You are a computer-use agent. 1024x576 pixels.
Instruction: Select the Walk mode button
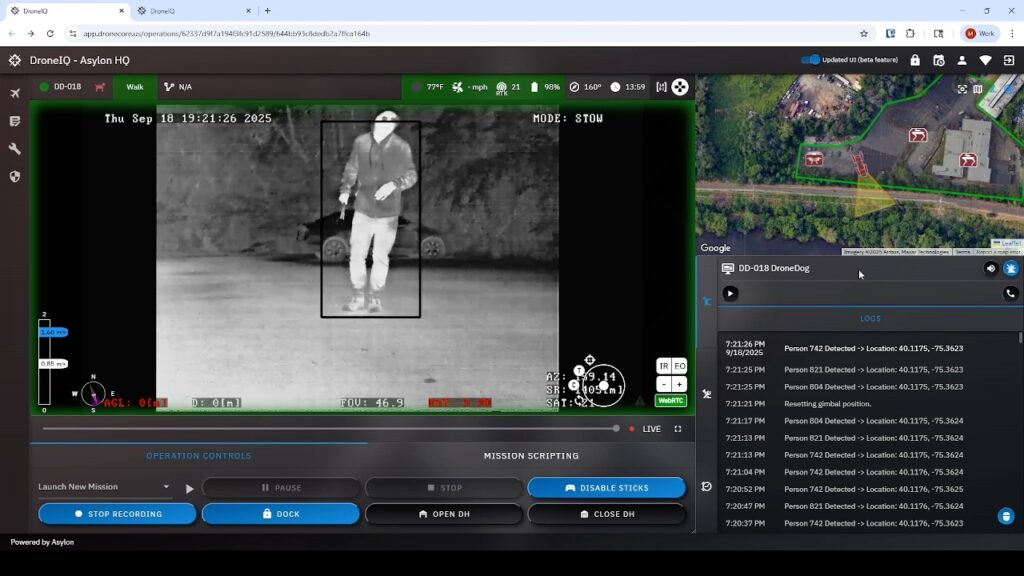click(135, 87)
